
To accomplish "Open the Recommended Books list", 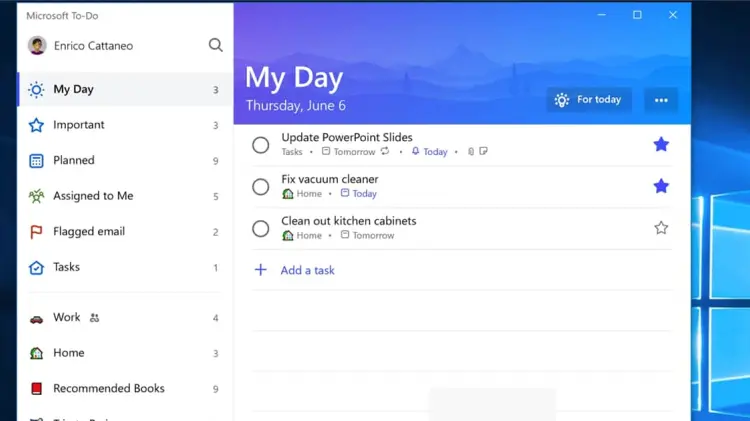I will coord(108,389).
